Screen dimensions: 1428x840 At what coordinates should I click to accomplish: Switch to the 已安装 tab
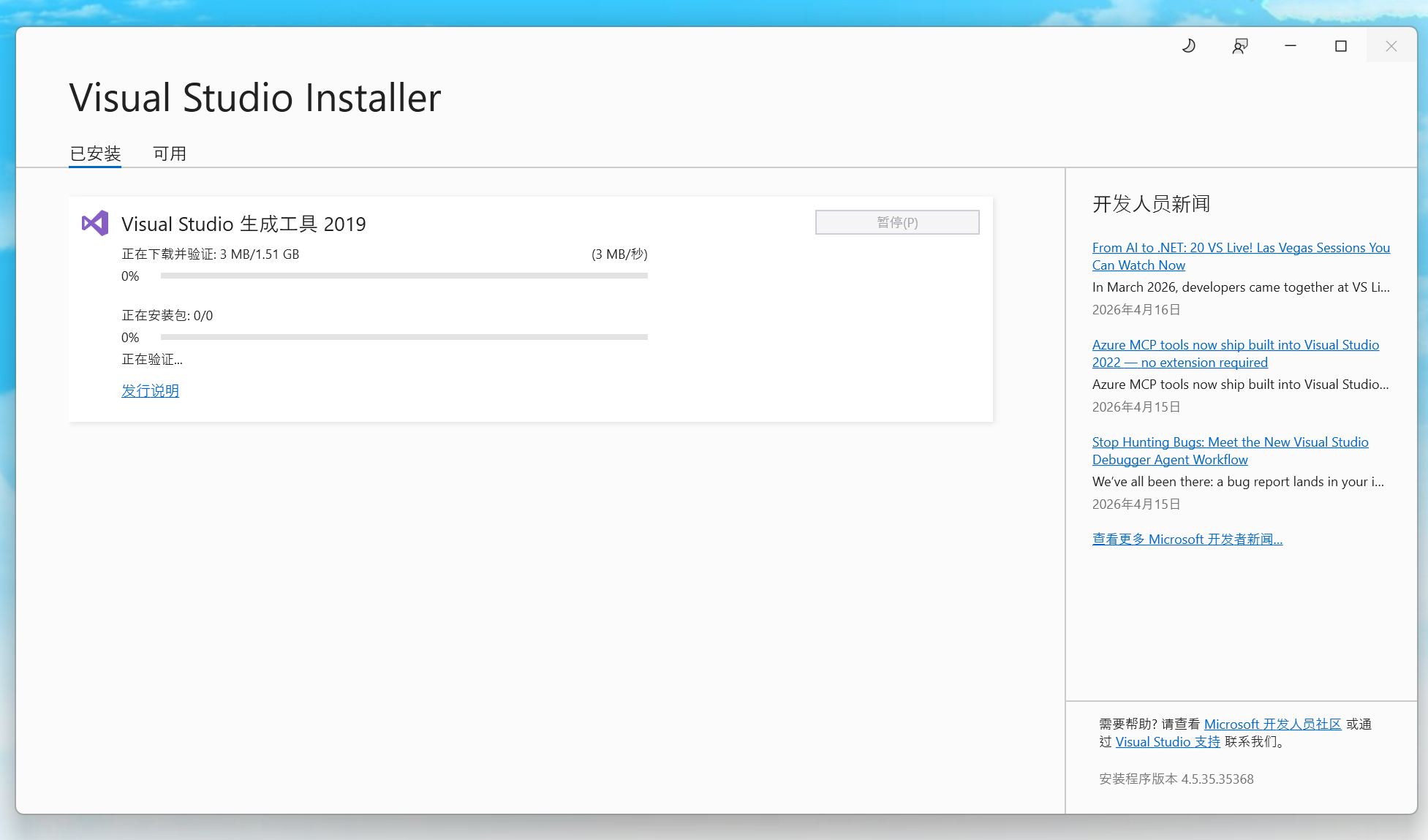(95, 154)
